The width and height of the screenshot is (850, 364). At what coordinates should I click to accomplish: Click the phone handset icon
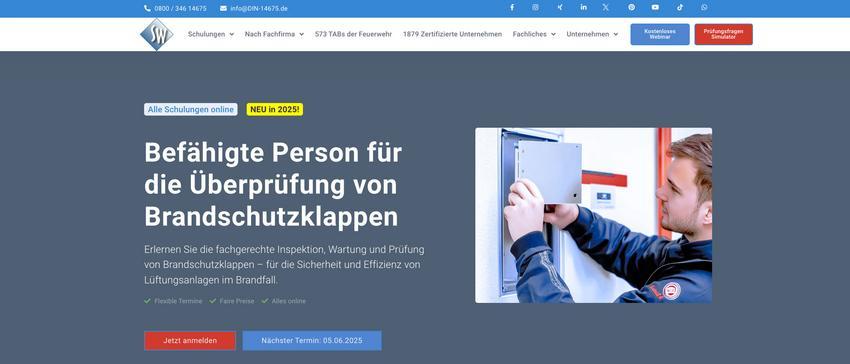point(147,8)
